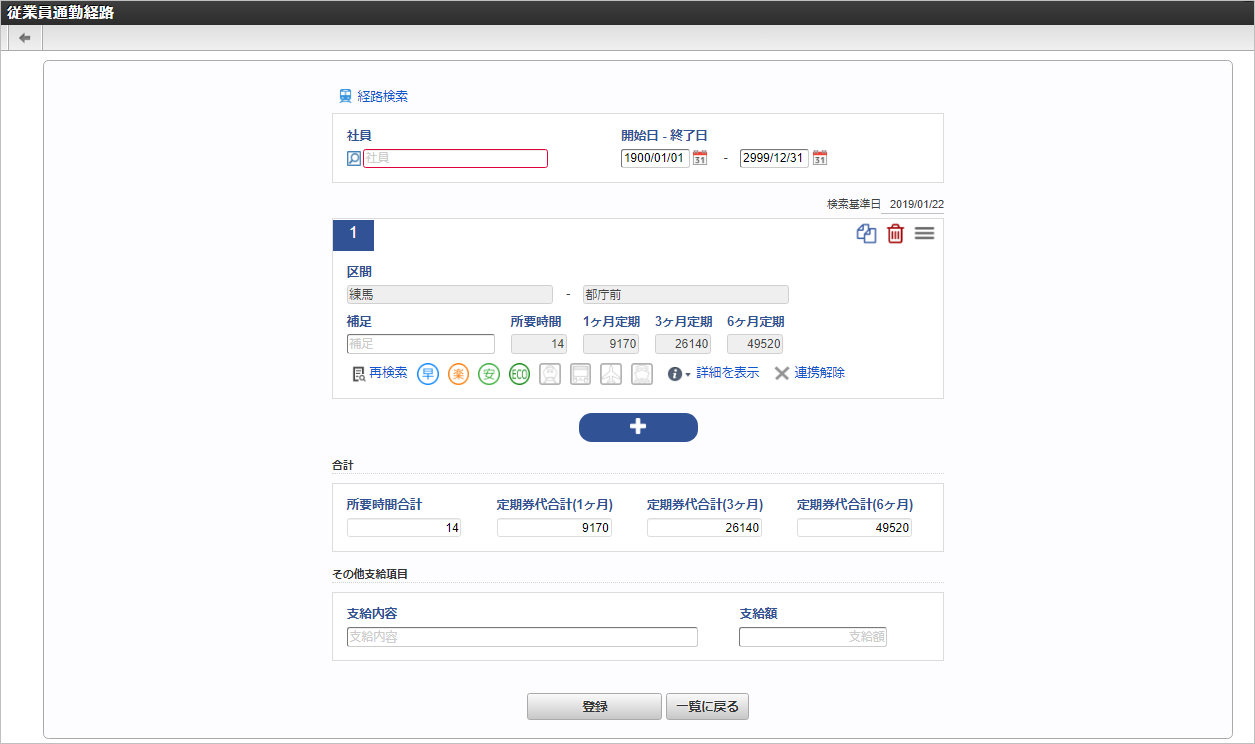Click the 練馬 departure station field

coord(450,294)
